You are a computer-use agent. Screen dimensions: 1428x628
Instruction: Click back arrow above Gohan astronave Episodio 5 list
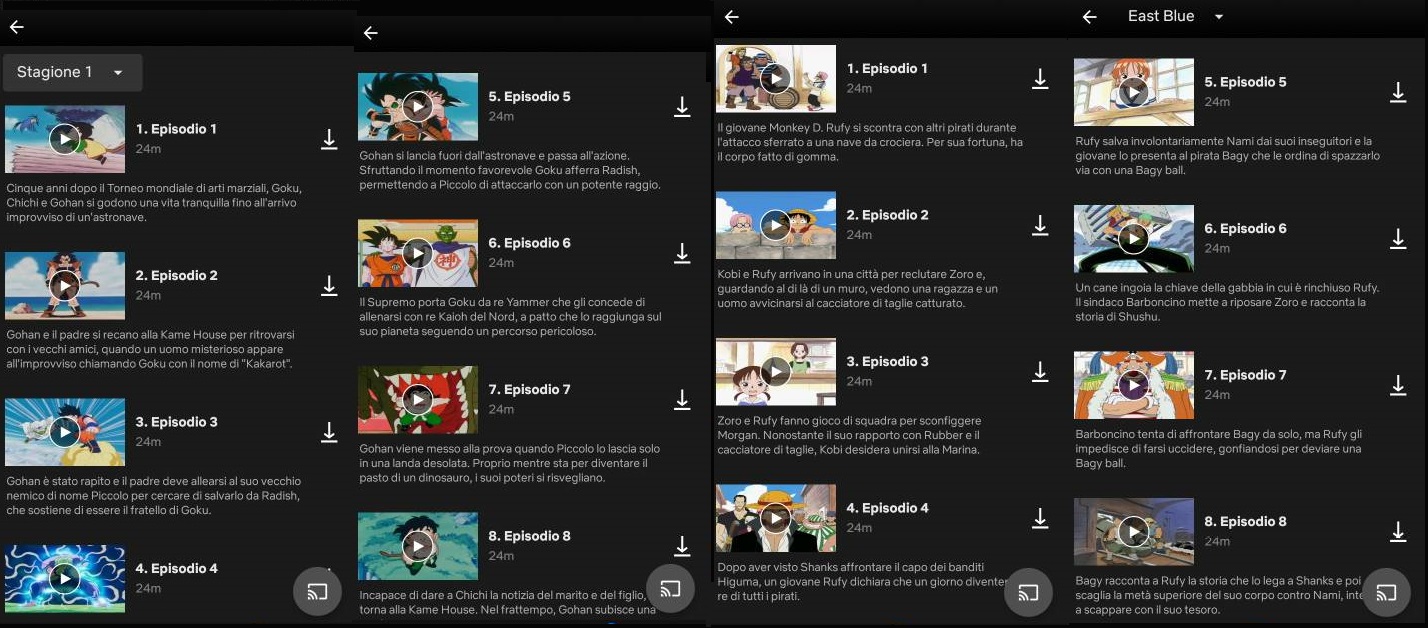(371, 33)
